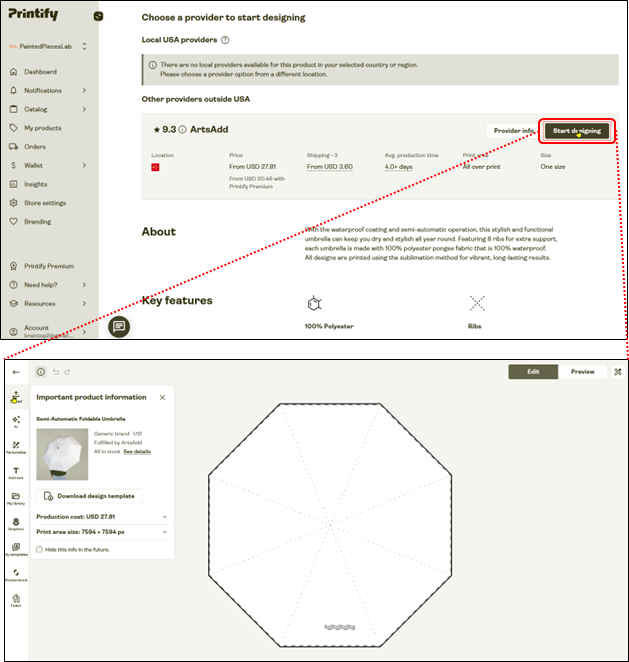
Task: Open the PaintedPiecesLab store switcher
Action: tap(48, 46)
